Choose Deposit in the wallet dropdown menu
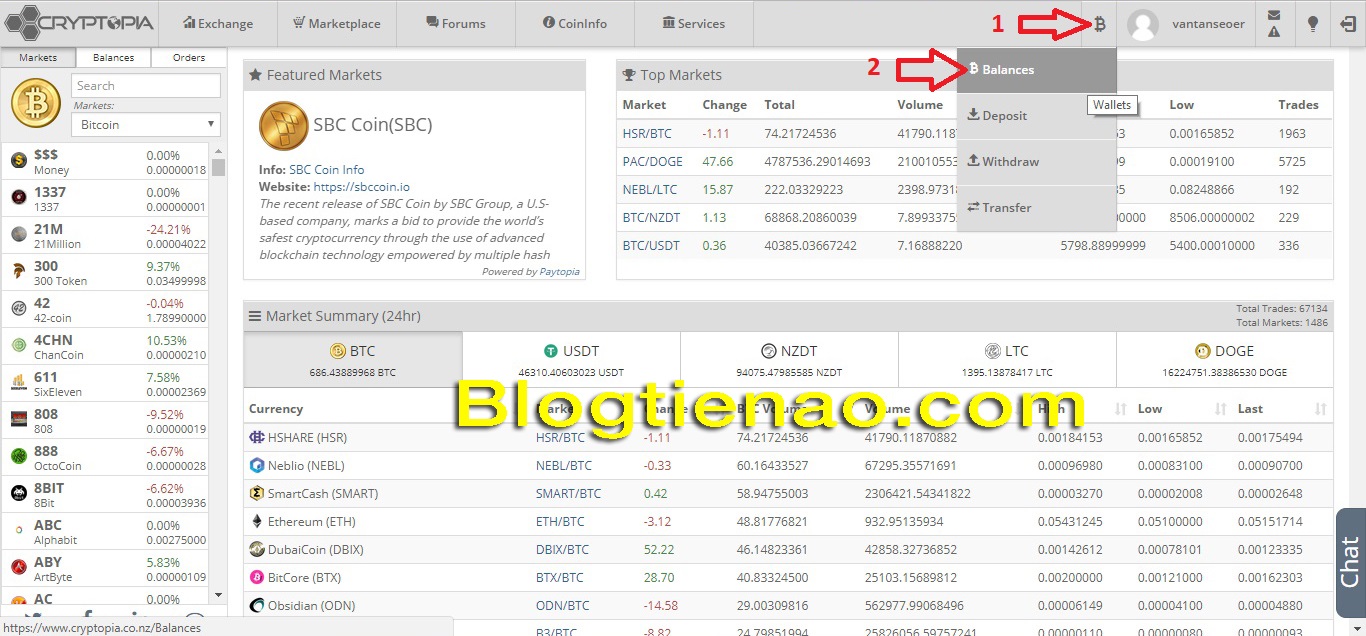 [x=1036, y=116]
